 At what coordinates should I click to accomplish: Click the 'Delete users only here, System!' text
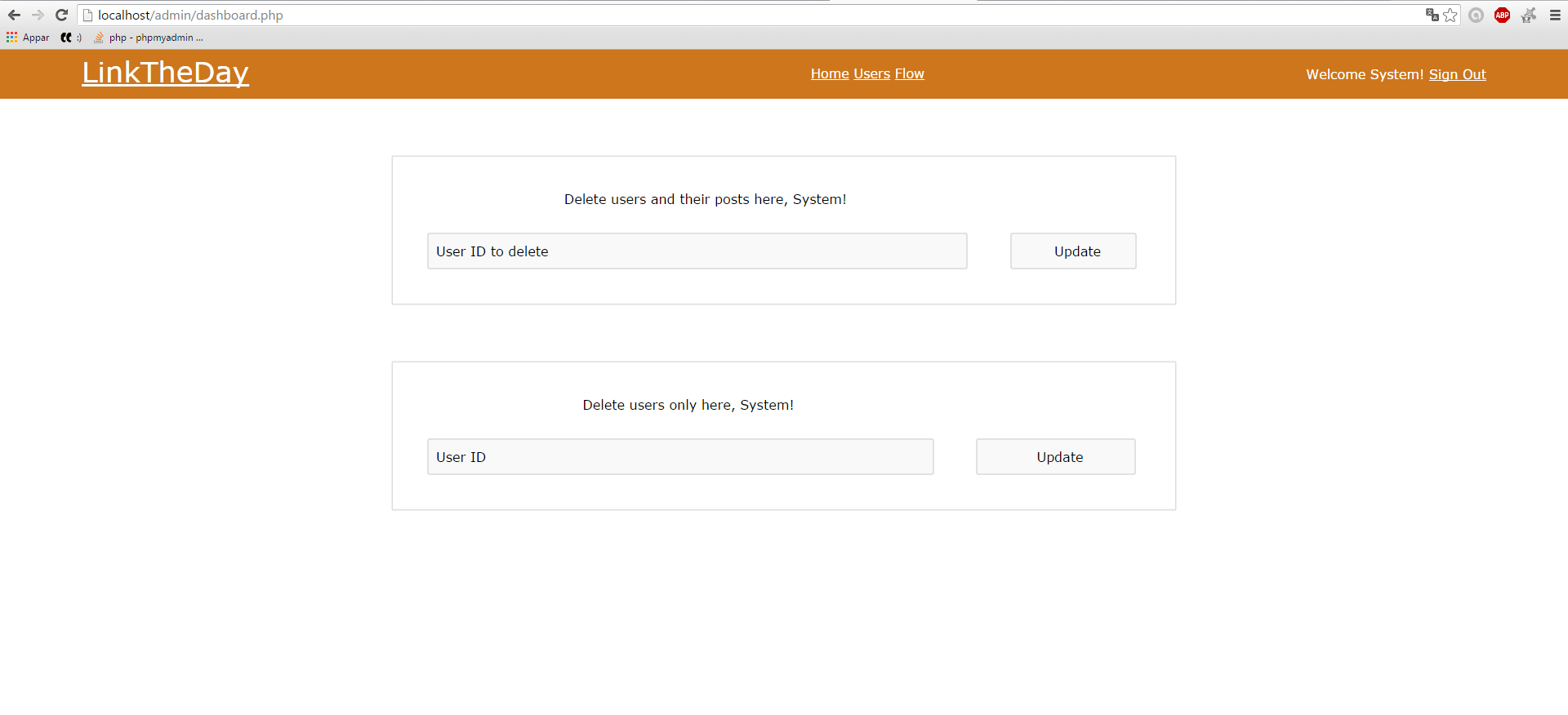[x=688, y=405]
